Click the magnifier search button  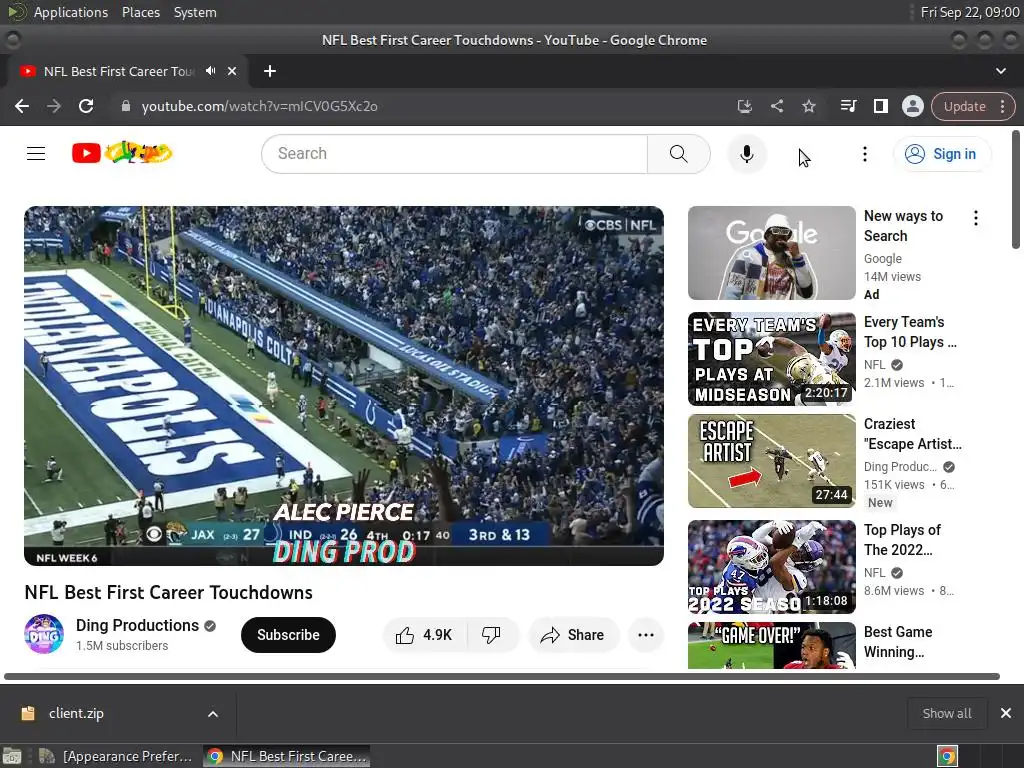[x=679, y=154]
